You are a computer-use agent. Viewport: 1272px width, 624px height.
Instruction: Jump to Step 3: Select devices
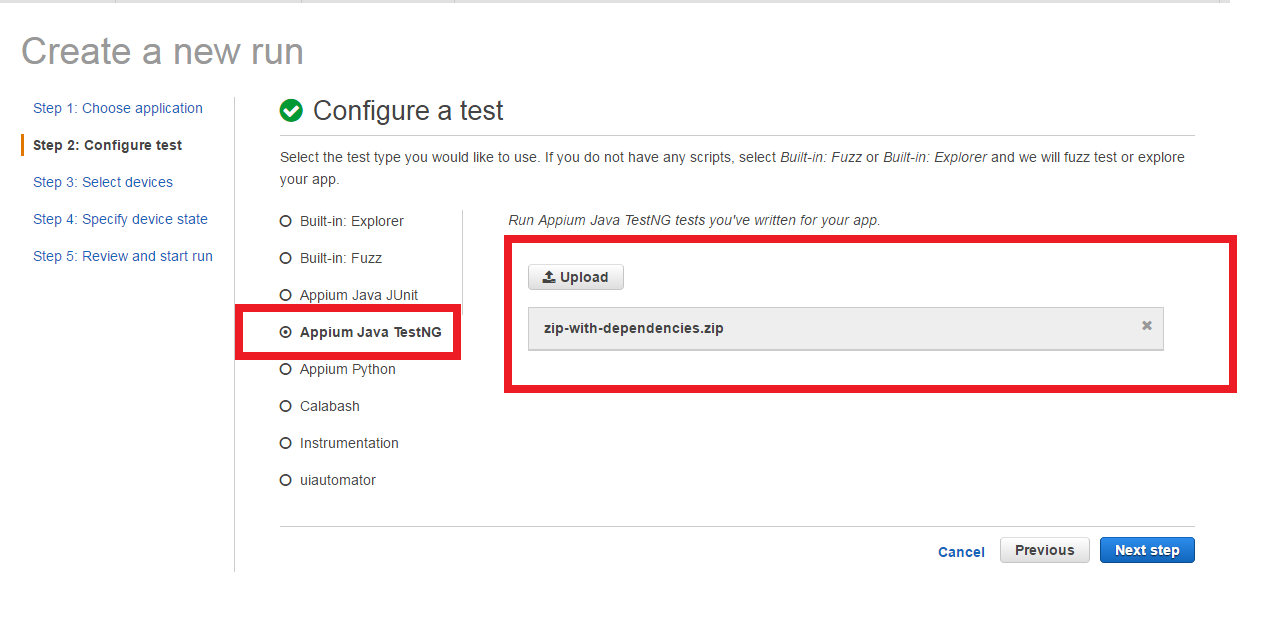click(103, 182)
